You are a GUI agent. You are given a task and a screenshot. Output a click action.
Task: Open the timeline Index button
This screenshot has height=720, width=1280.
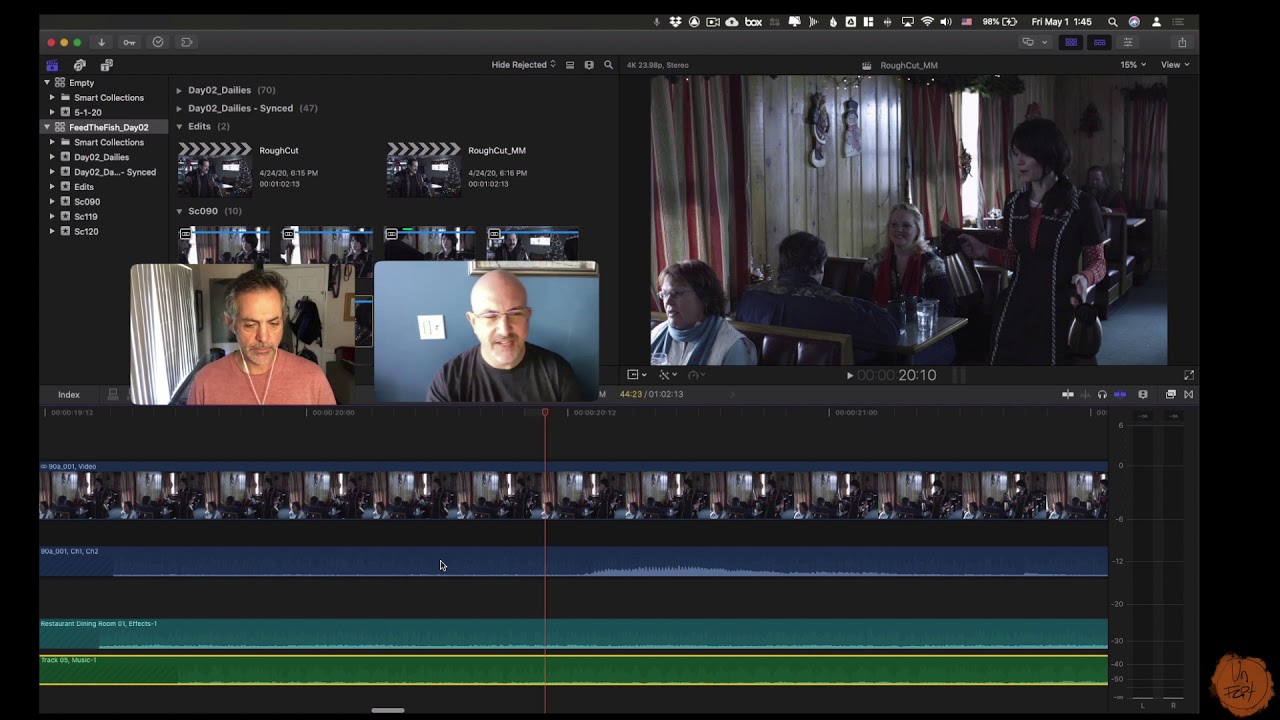coord(69,395)
